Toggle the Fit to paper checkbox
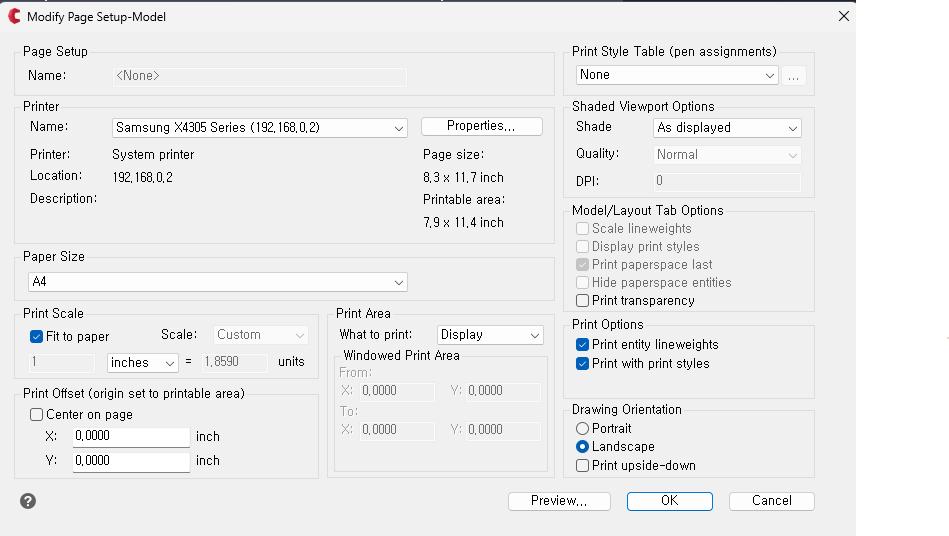Screen dimensions: 949x536 pos(37,336)
